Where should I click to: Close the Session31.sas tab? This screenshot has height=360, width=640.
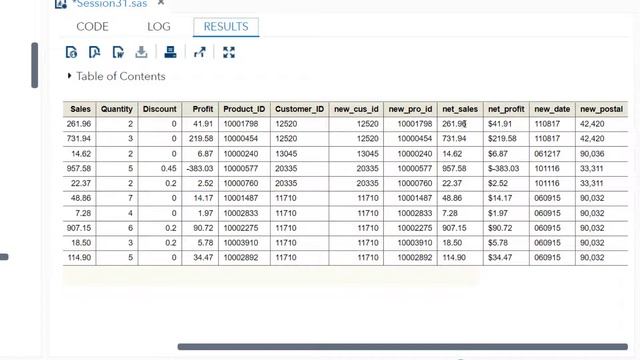[x=161, y=2]
